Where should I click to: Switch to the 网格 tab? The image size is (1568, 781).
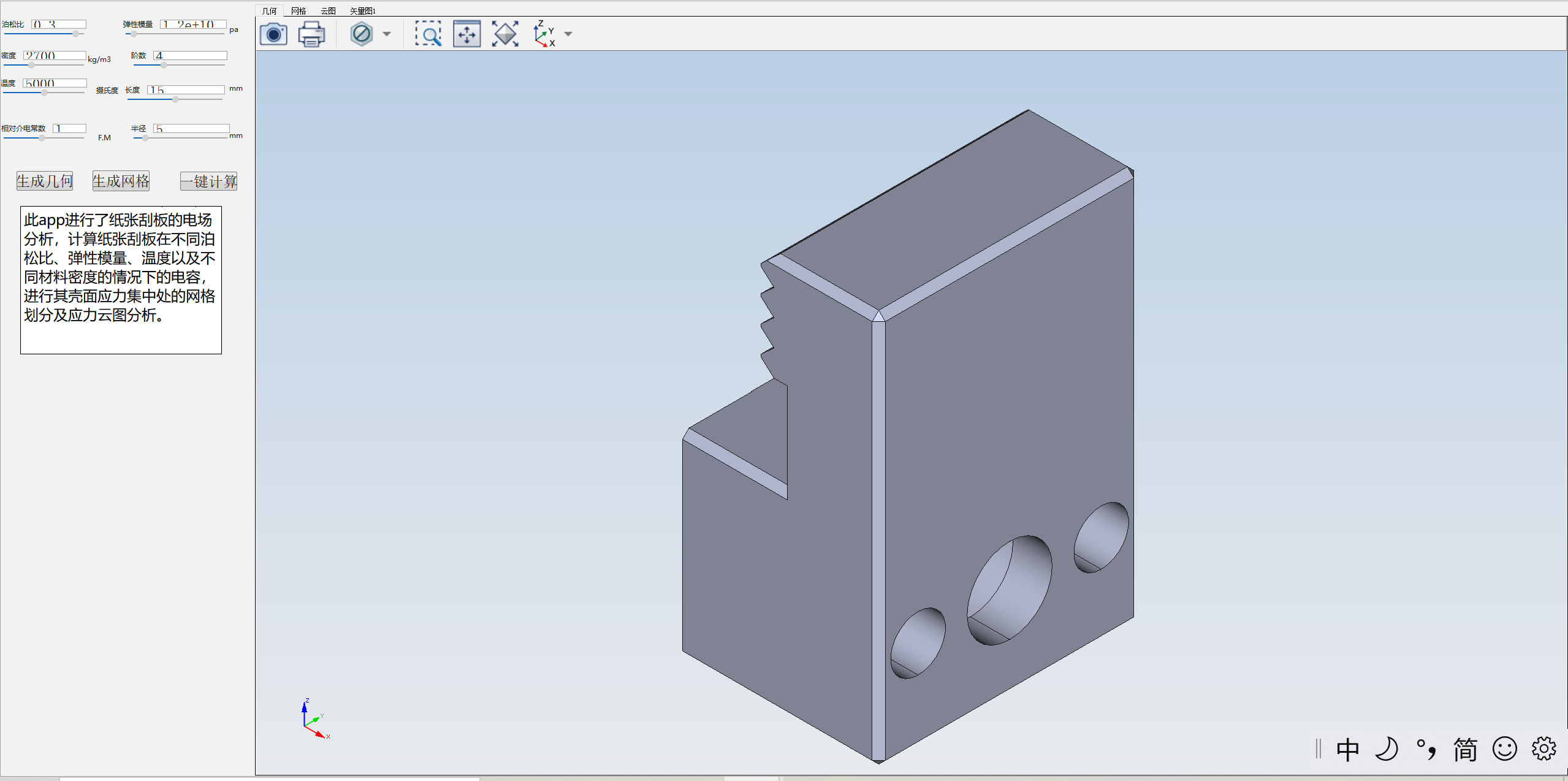click(299, 10)
